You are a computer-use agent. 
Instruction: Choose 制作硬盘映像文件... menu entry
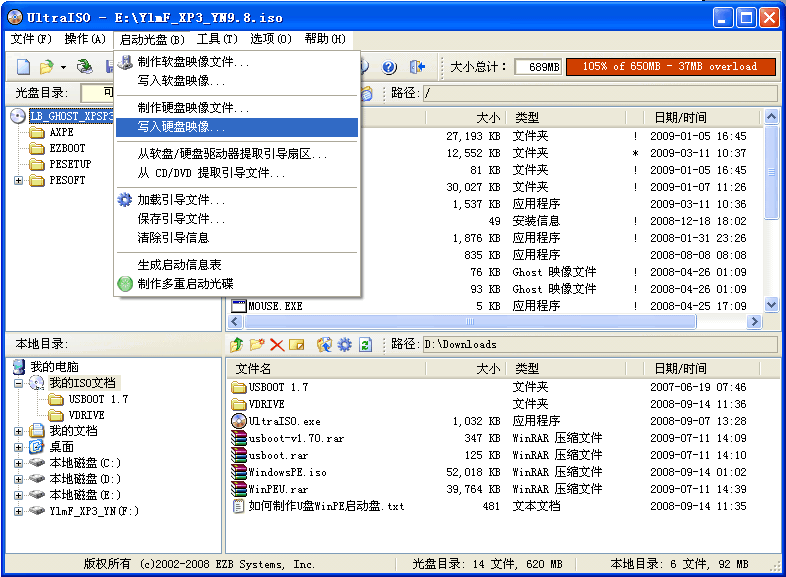pos(237,108)
